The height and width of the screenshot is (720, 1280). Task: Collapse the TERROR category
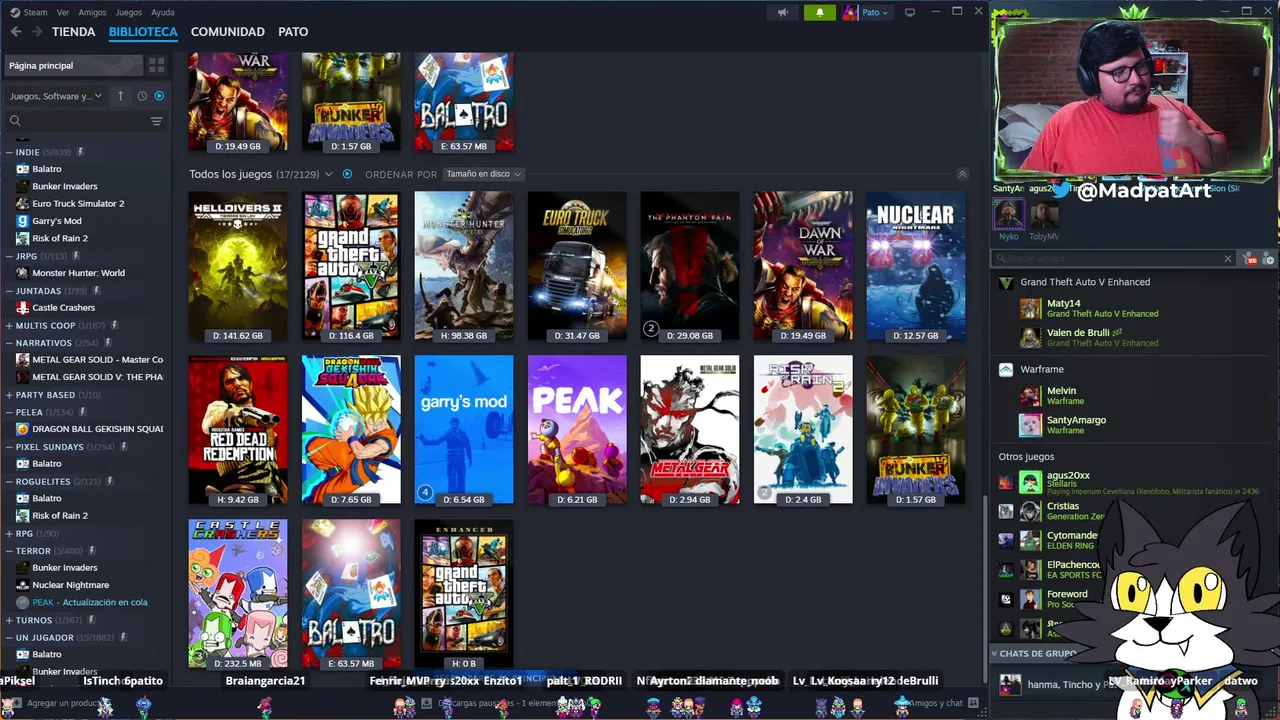click(9, 550)
